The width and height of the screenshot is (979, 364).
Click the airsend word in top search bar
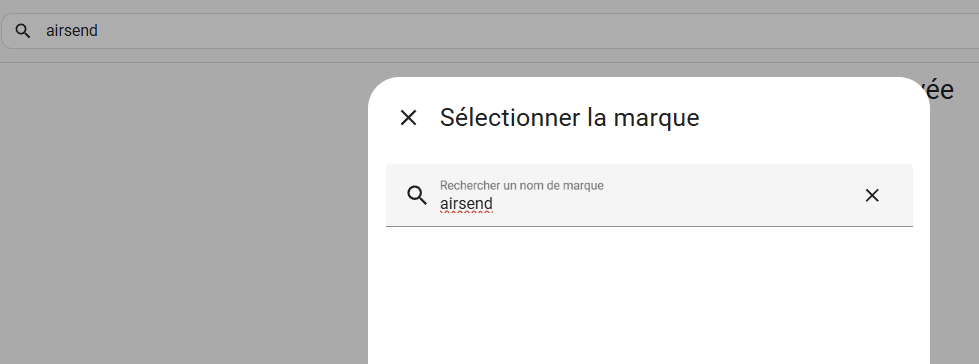click(x=72, y=31)
